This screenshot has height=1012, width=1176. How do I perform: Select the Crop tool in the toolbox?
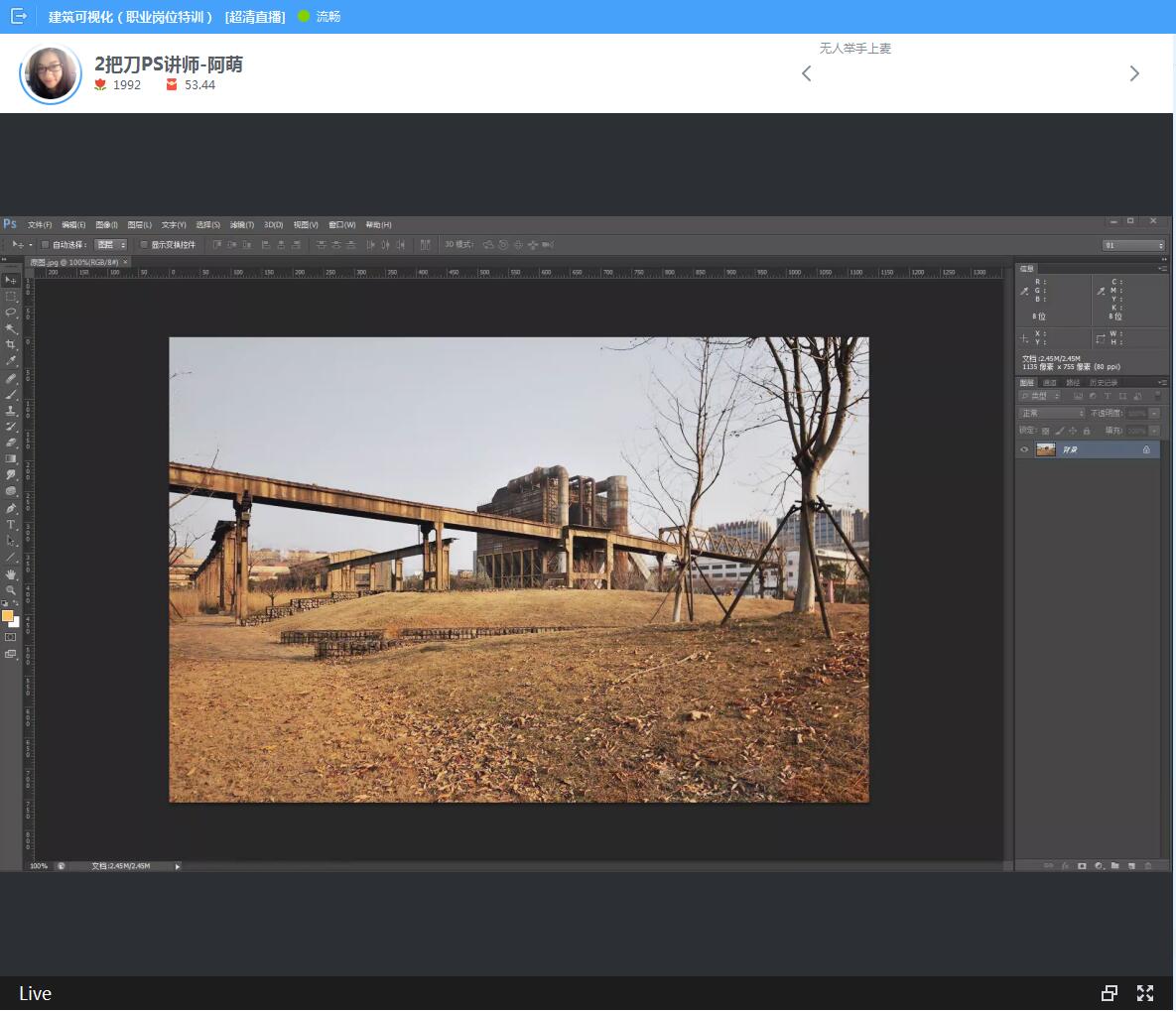[11, 344]
